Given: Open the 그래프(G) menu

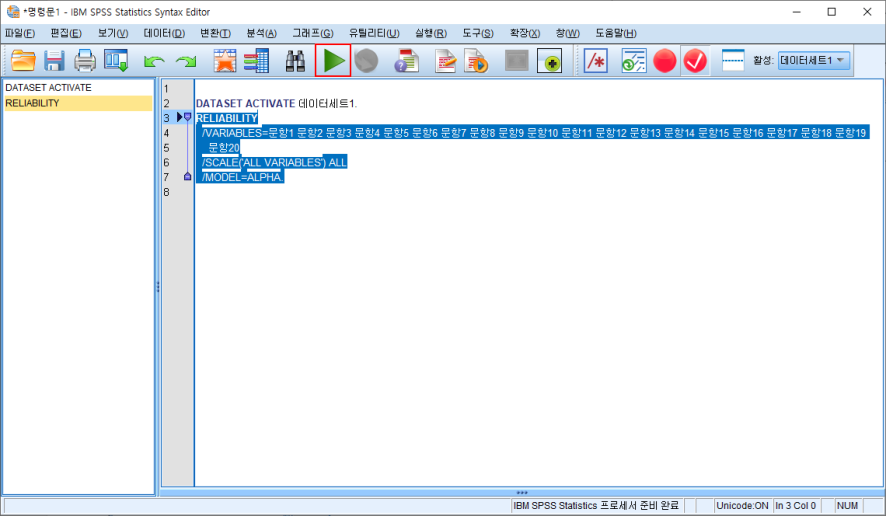Looking at the screenshot, I should click(x=313, y=33).
